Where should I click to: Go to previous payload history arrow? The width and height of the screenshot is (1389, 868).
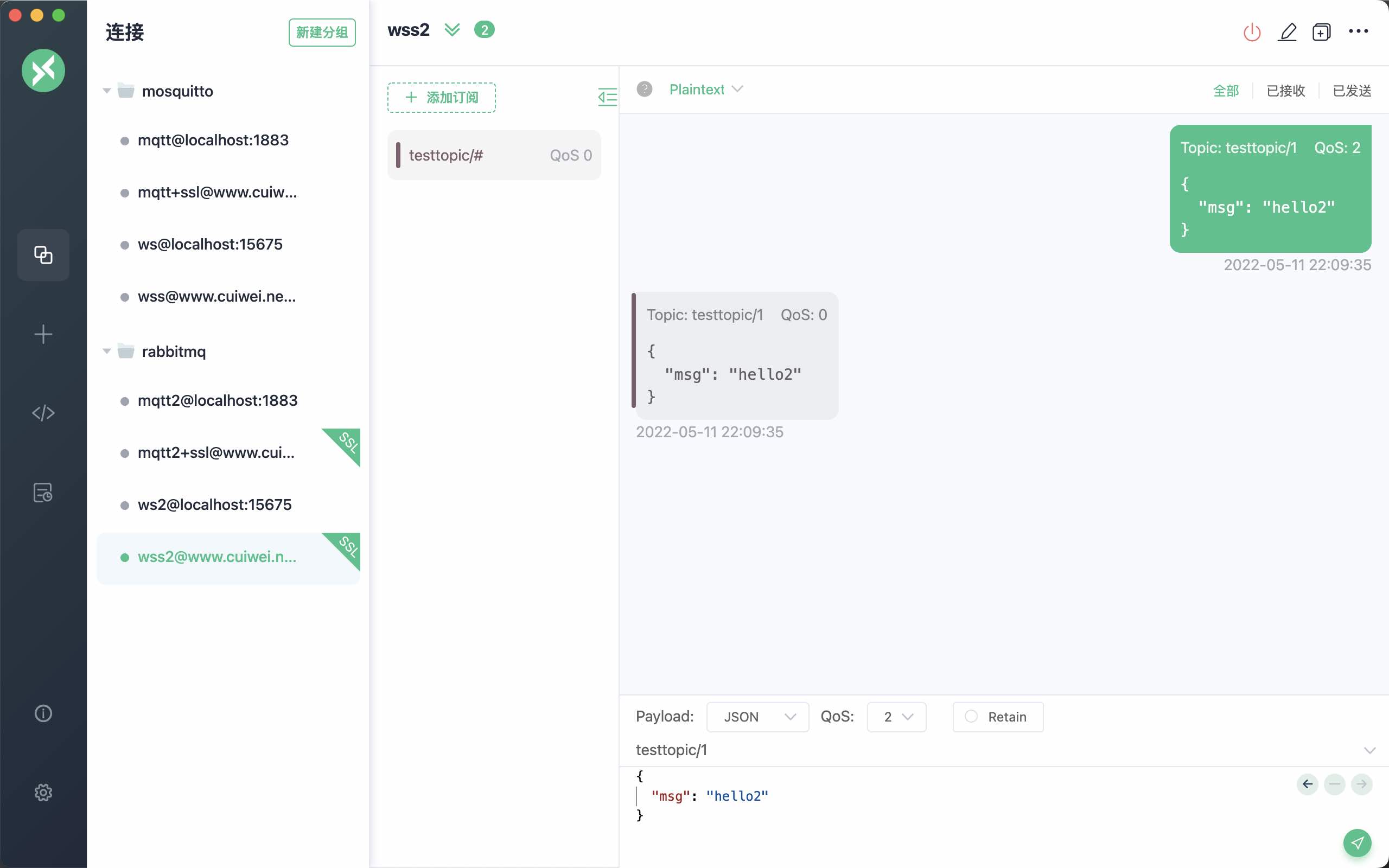(1308, 783)
